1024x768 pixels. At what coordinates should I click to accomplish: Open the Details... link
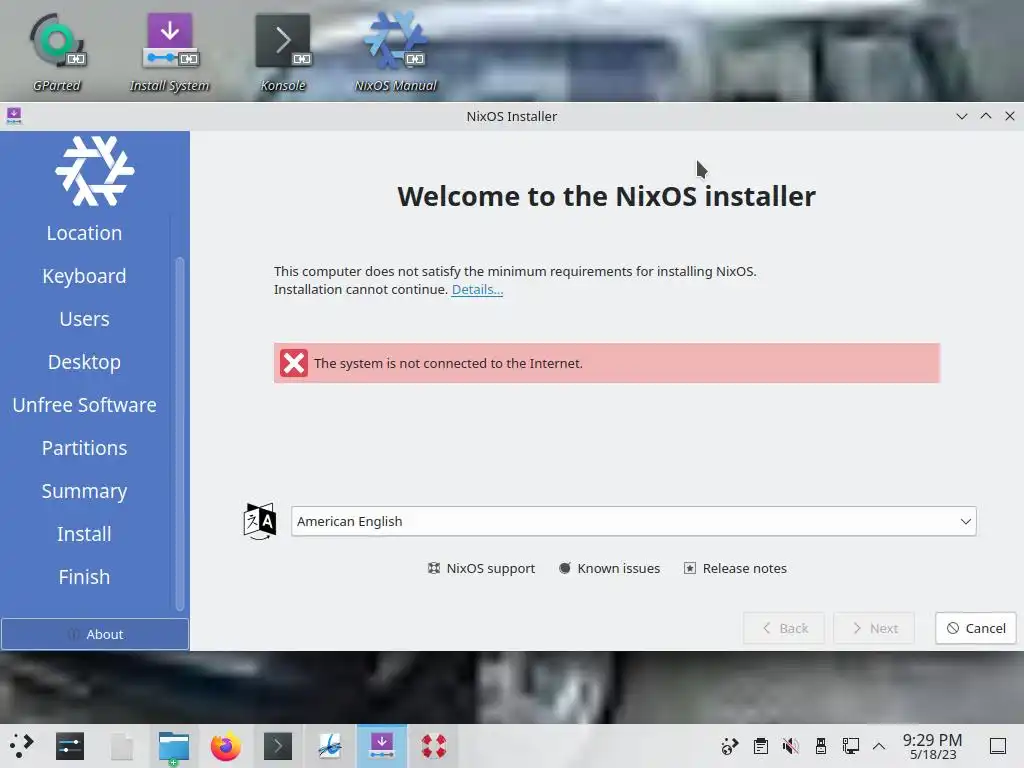(x=477, y=289)
